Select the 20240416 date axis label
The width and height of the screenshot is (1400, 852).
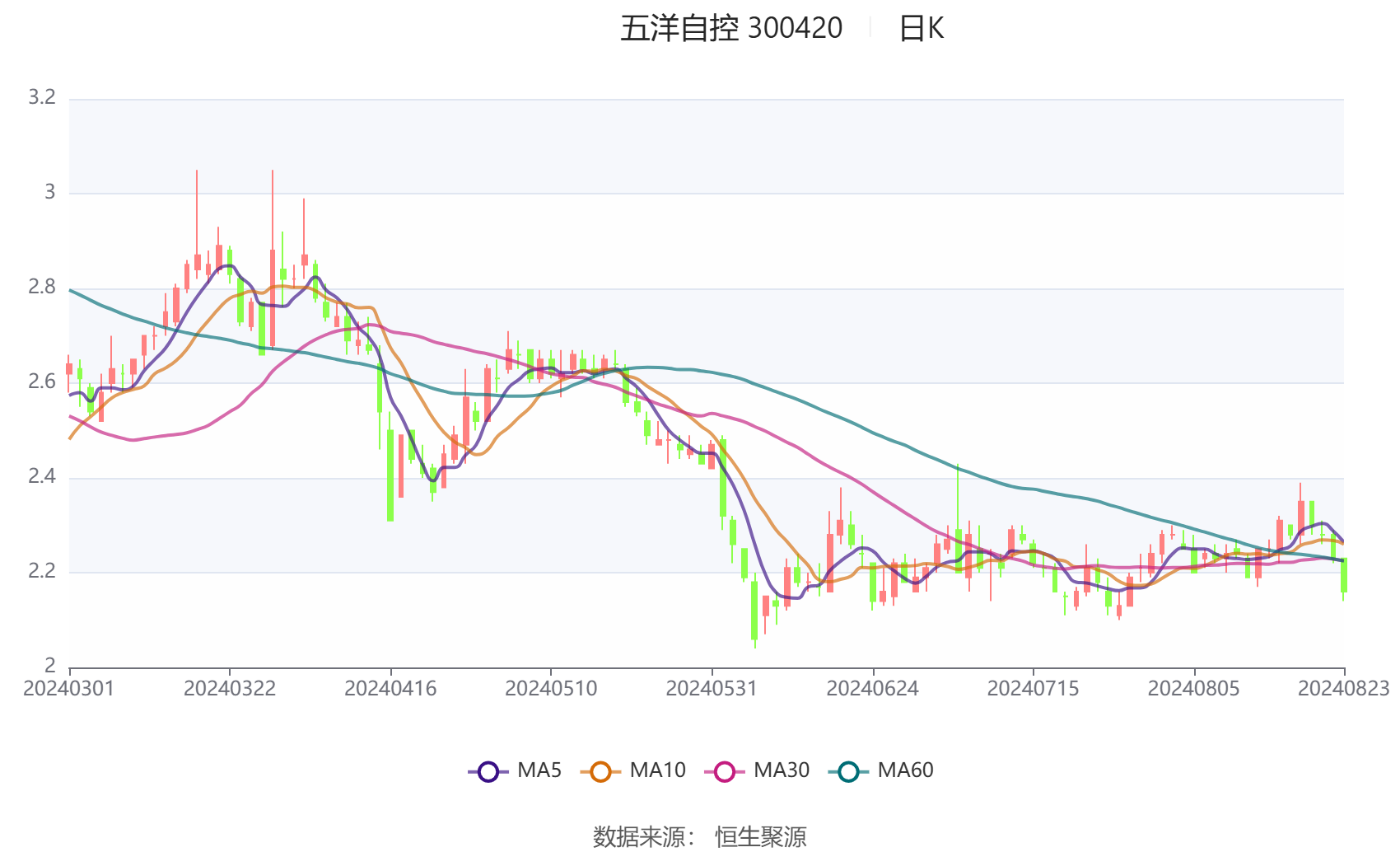(390, 689)
